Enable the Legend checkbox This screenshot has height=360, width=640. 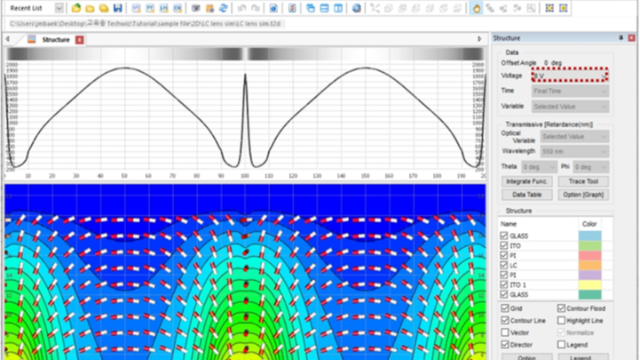tap(561, 344)
